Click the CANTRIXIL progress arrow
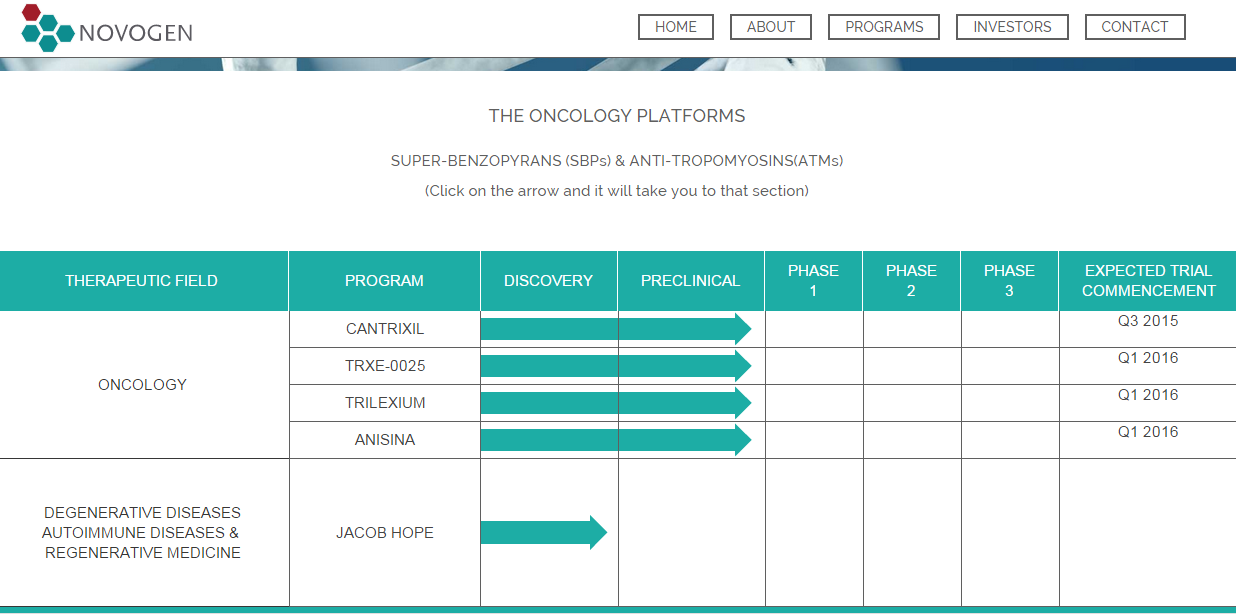This screenshot has width=1236, height=614. [x=616, y=329]
